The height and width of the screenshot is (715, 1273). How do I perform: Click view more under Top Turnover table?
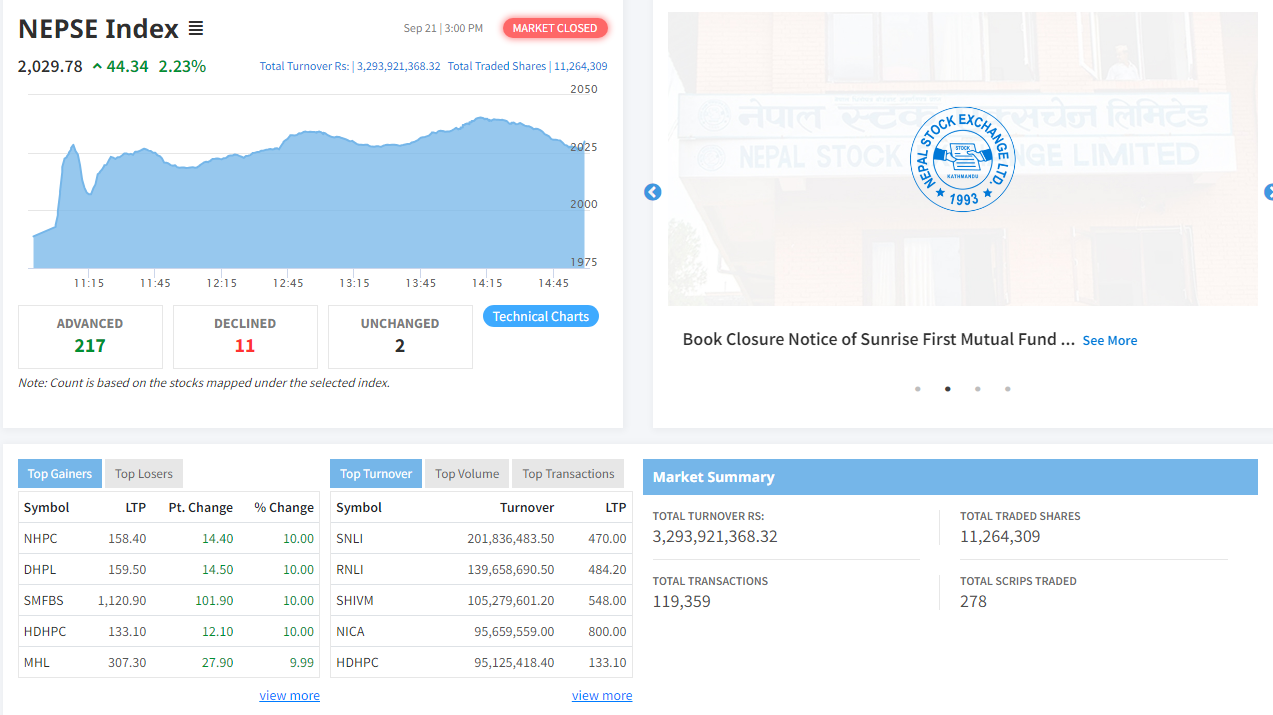[x=601, y=695]
